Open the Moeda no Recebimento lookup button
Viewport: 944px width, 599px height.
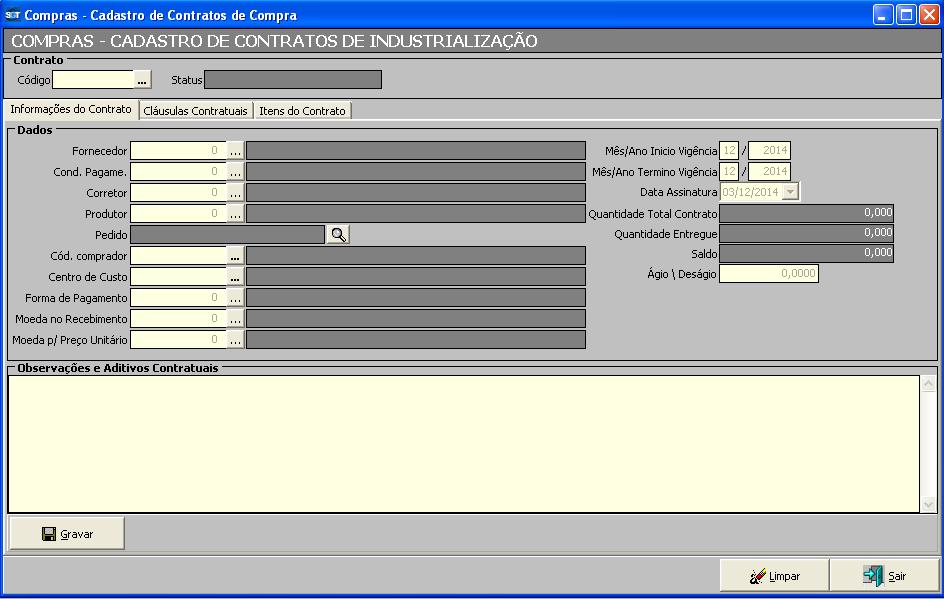pyautogui.click(x=235, y=319)
